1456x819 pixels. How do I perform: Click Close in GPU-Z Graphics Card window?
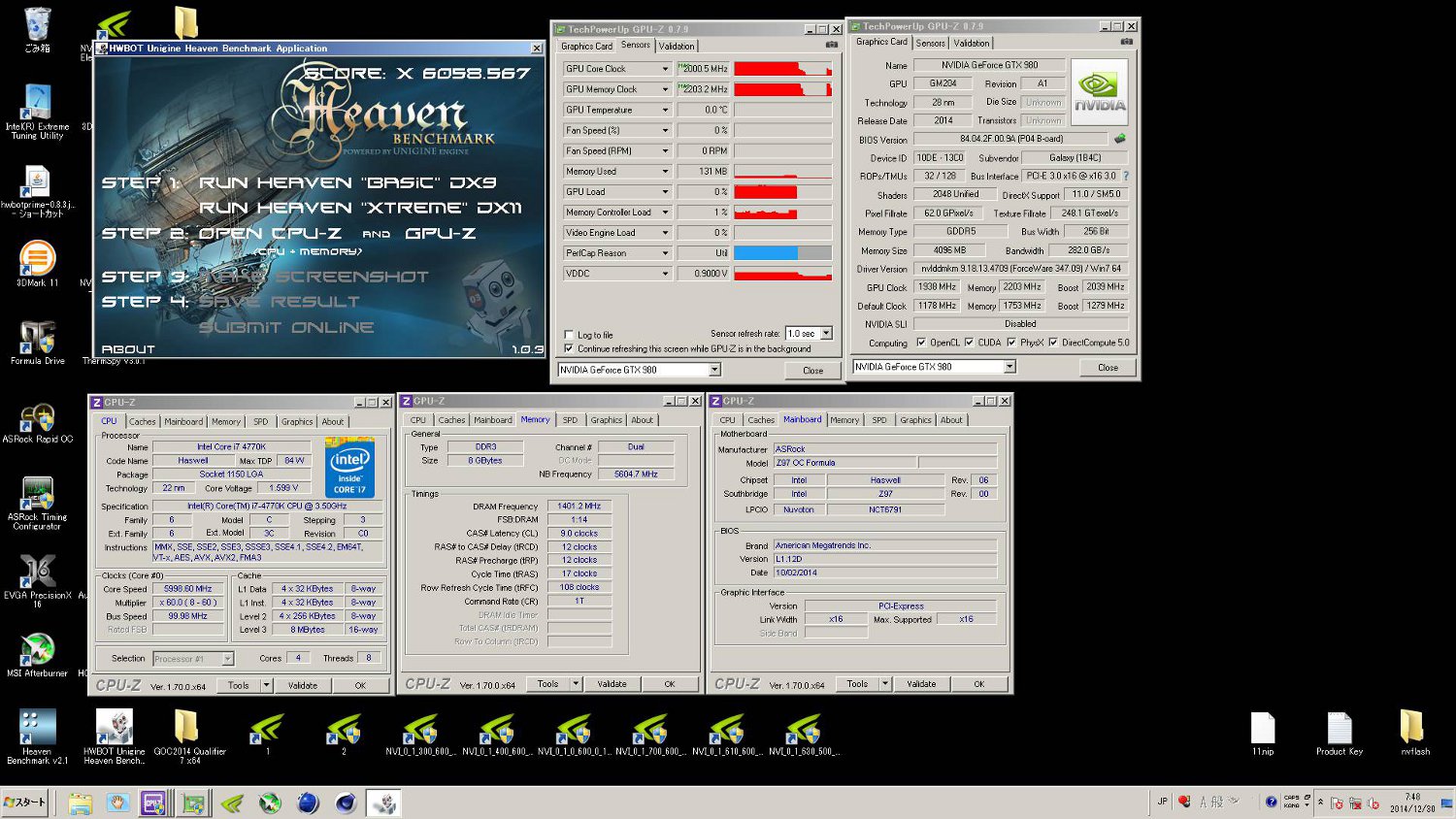1108,368
